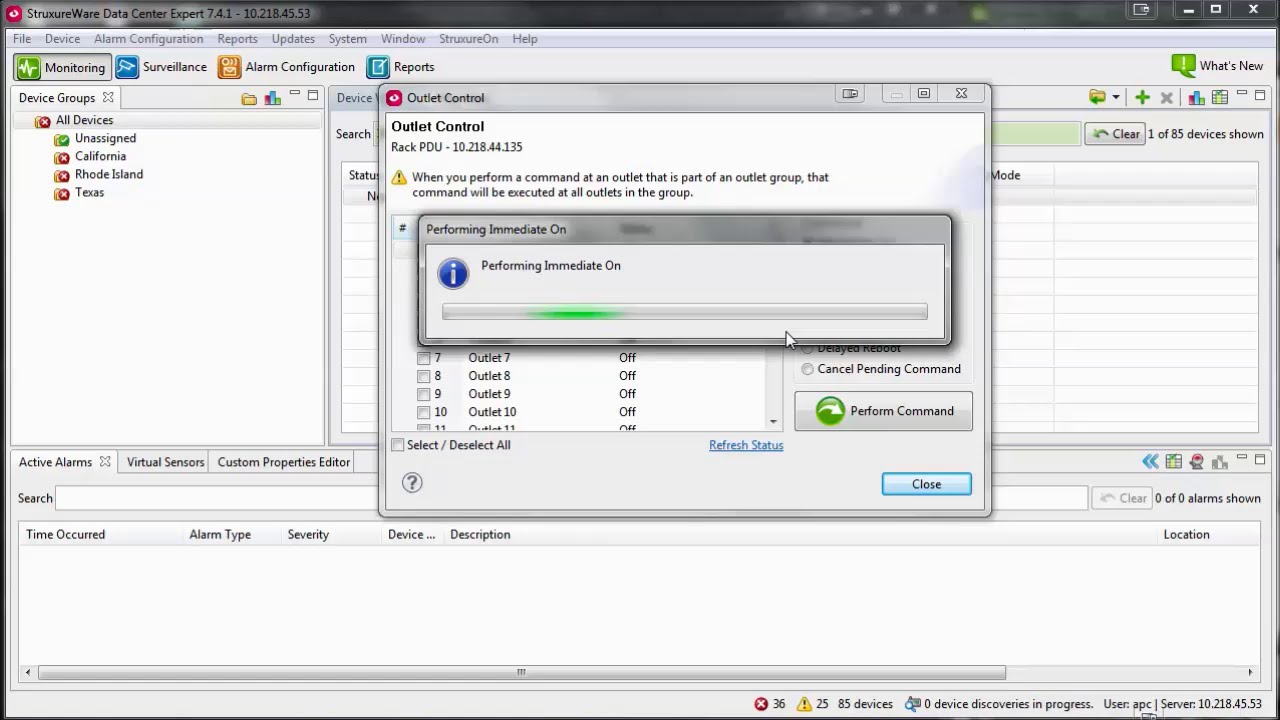
Task: Click device discoveries icon in status bar
Action: coord(912,704)
